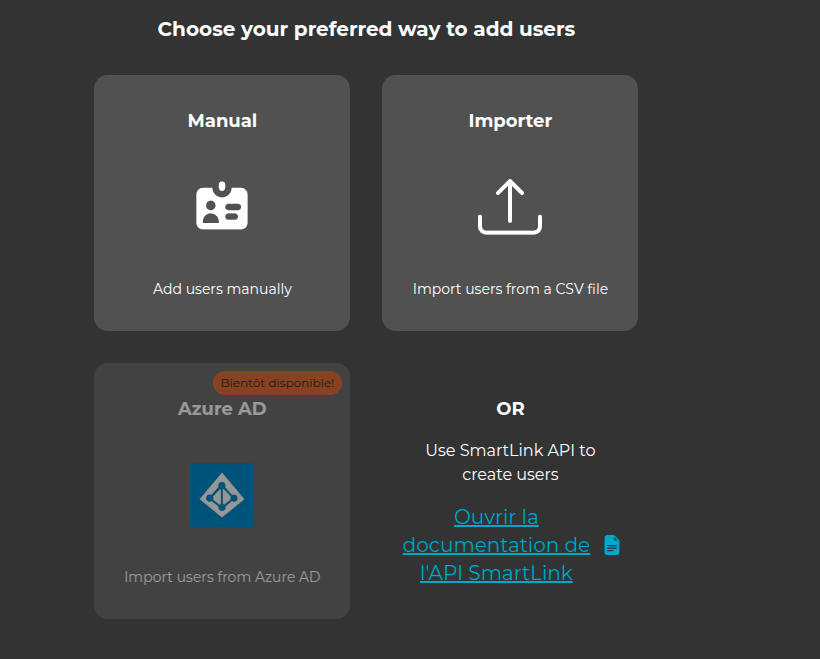This screenshot has width=820, height=659.
Task: Click the upward arrow of the import icon
Action: 509,195
